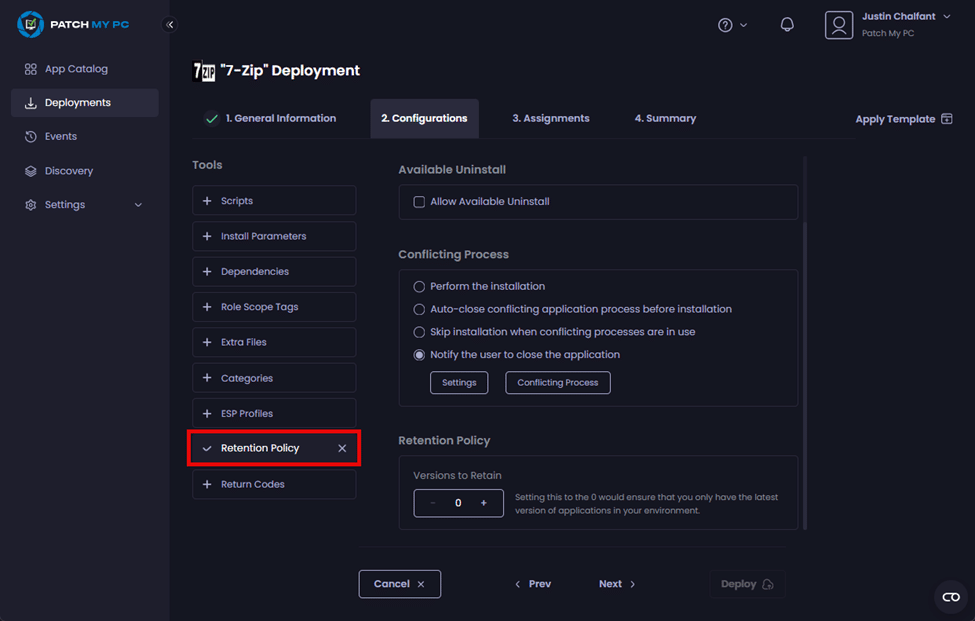
Task: Open the help question mark menu
Action: pyautogui.click(x=726, y=25)
